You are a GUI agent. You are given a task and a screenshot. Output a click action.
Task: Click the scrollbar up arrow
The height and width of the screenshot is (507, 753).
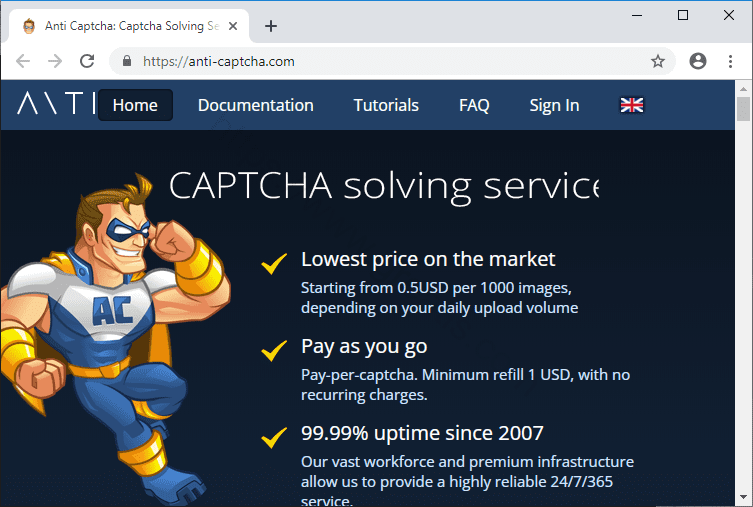[x=743, y=89]
